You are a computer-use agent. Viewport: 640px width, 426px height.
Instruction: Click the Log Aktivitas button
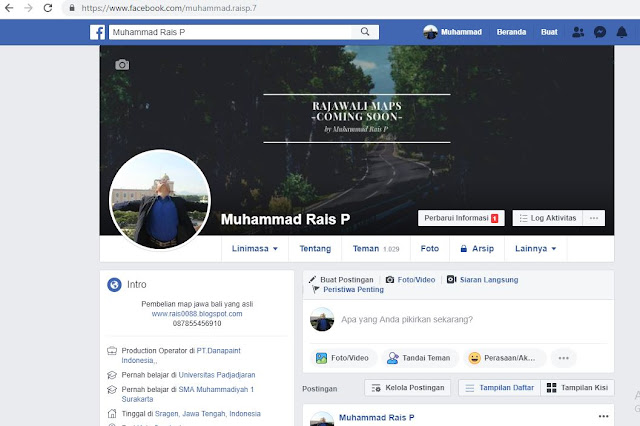(x=548, y=218)
